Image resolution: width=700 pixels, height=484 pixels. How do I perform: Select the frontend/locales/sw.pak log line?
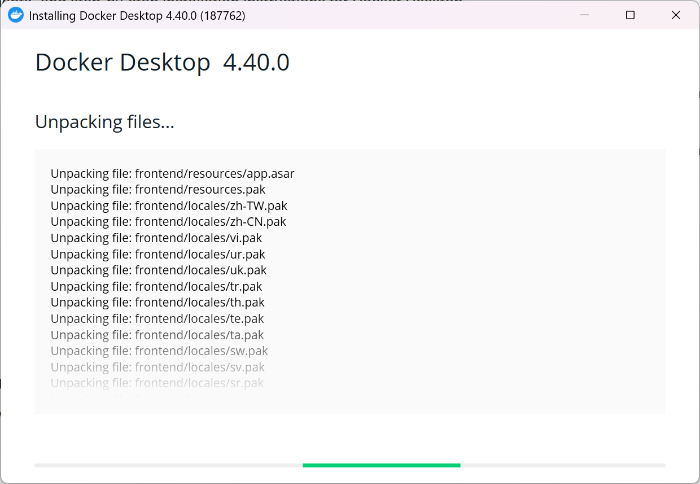click(x=159, y=351)
